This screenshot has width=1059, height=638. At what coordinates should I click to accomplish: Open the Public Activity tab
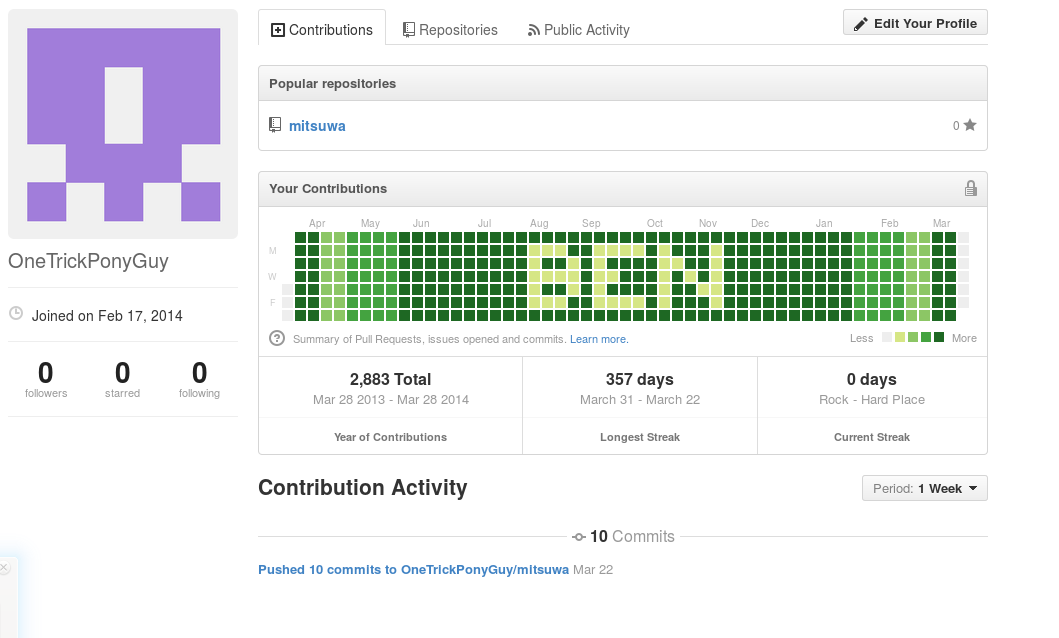tap(578, 30)
